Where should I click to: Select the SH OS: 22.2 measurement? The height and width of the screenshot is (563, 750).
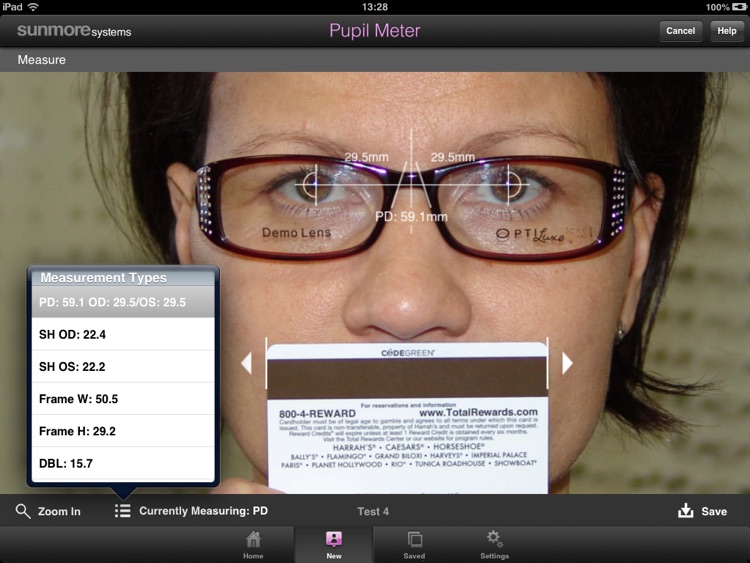(x=123, y=366)
